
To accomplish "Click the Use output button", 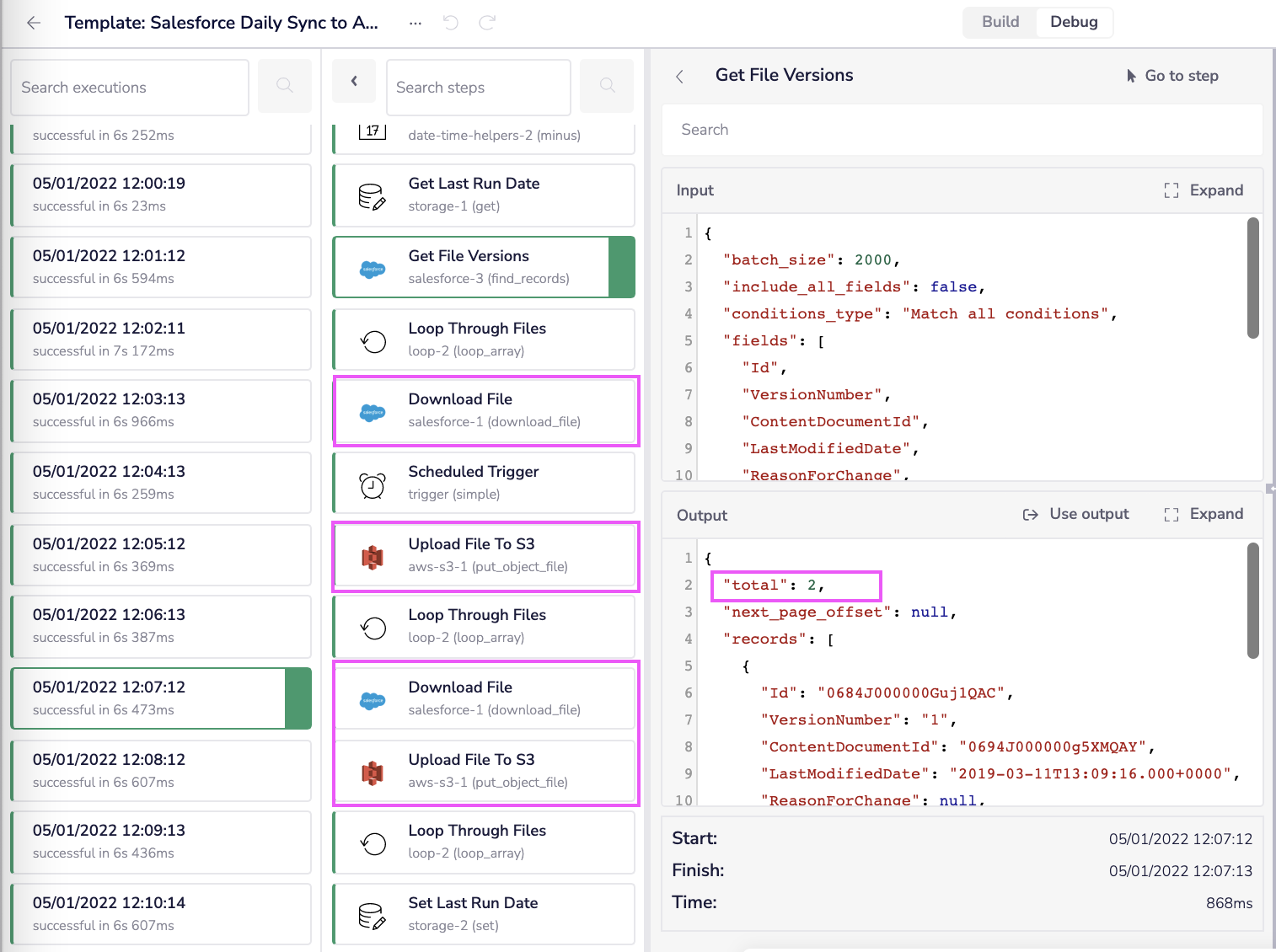I will tap(1076, 515).
